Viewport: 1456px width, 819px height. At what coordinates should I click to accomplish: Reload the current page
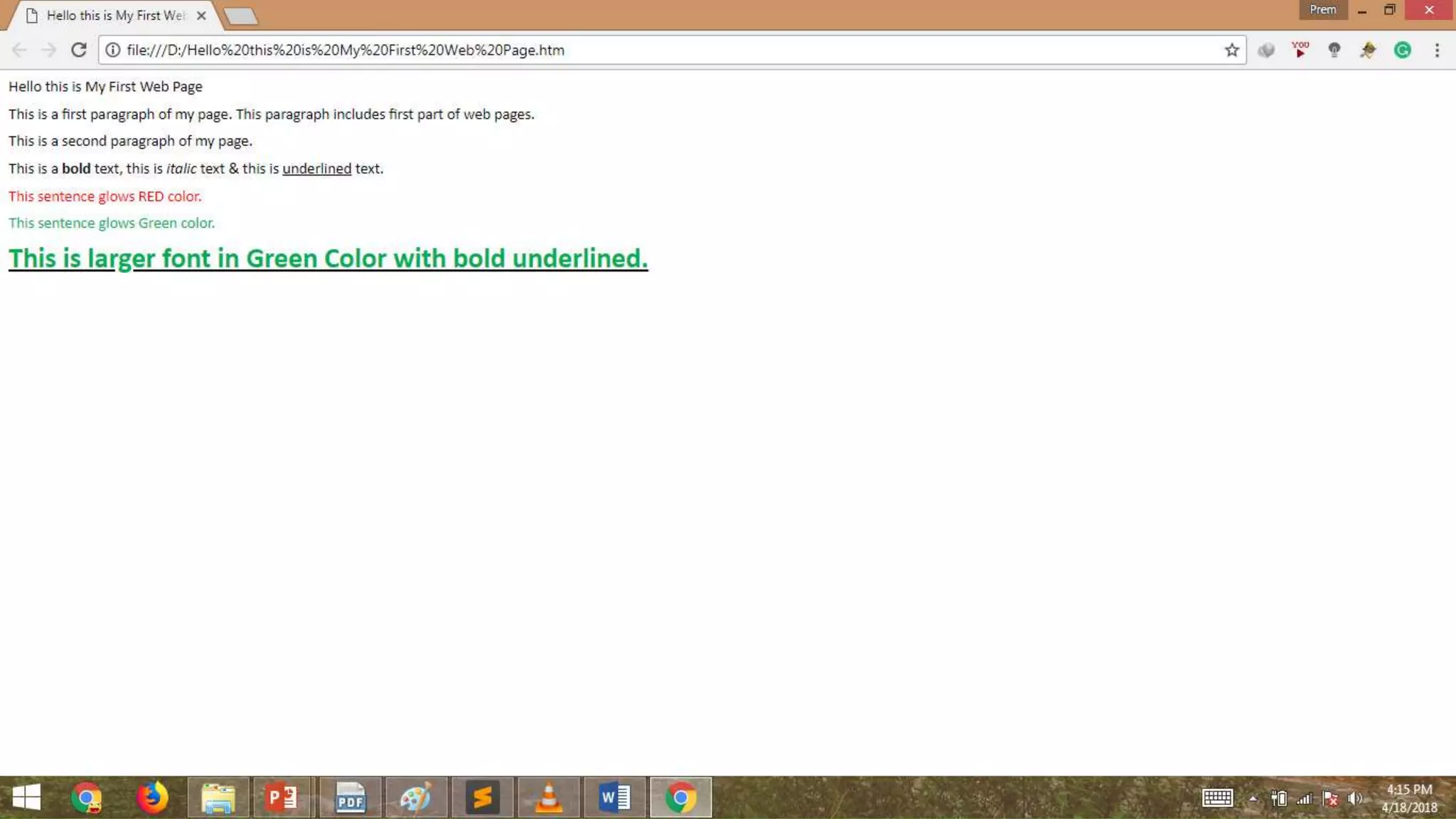(79, 50)
